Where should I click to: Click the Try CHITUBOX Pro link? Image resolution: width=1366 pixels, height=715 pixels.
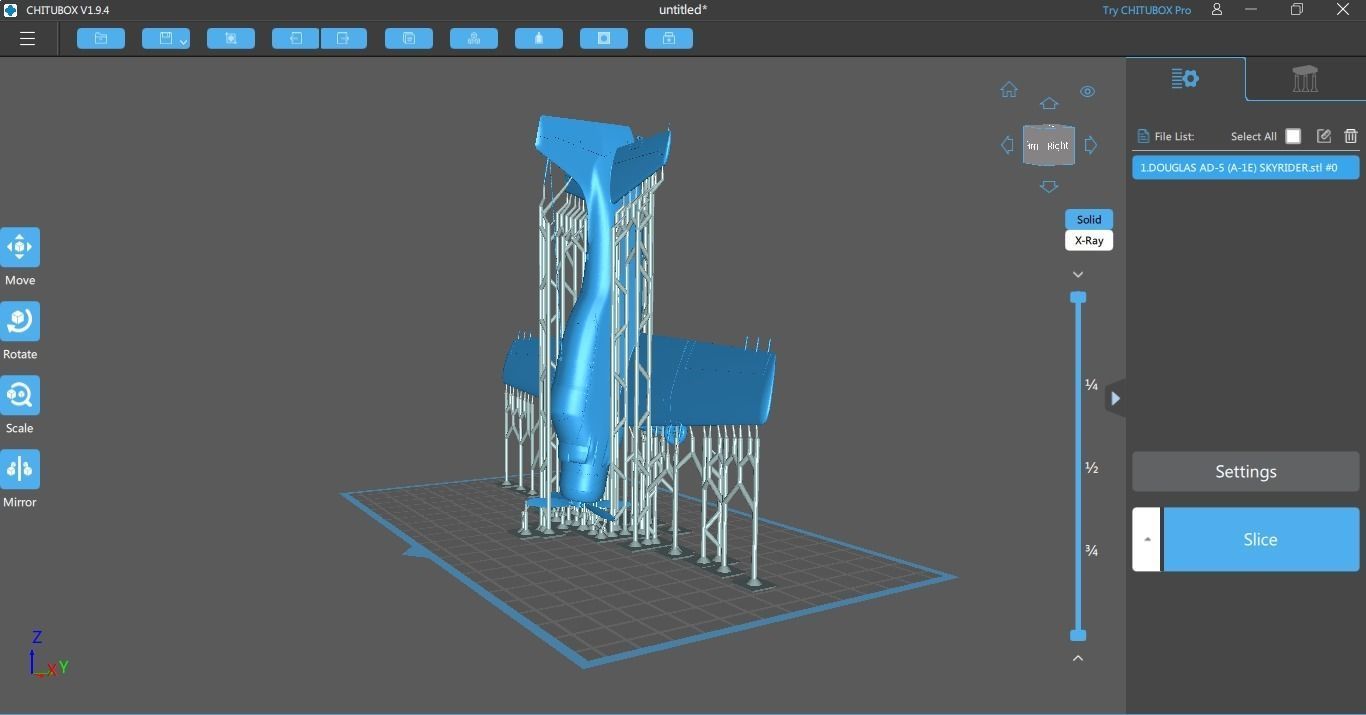(1146, 10)
